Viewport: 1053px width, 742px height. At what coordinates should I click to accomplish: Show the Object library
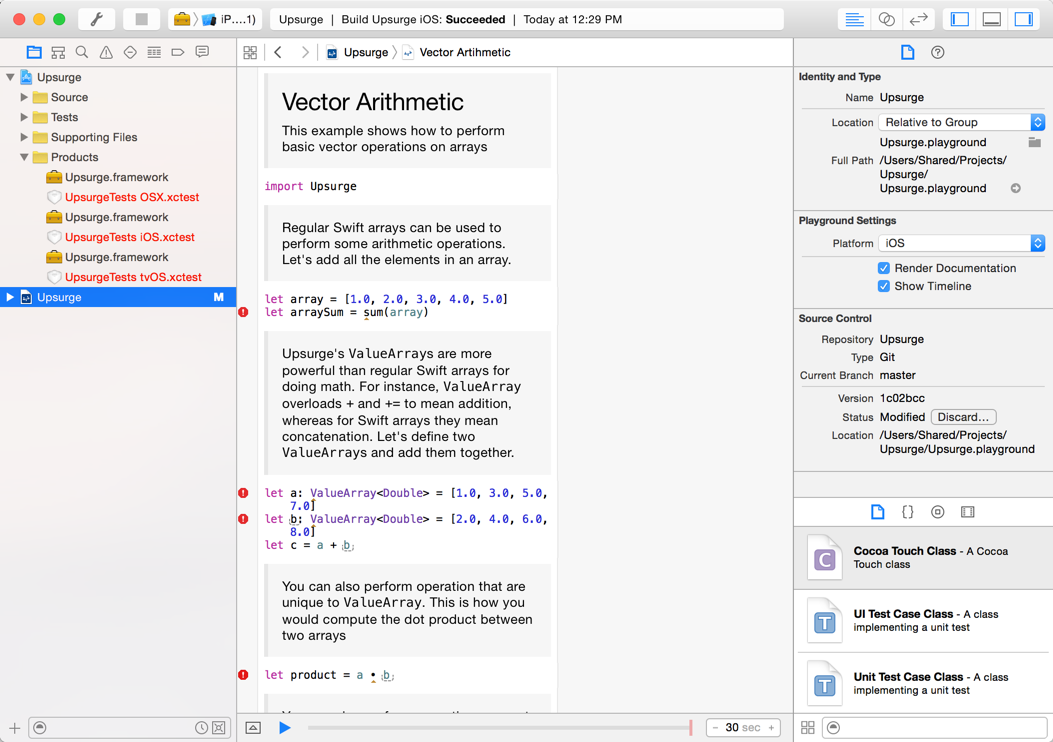pyautogui.click(x=937, y=512)
